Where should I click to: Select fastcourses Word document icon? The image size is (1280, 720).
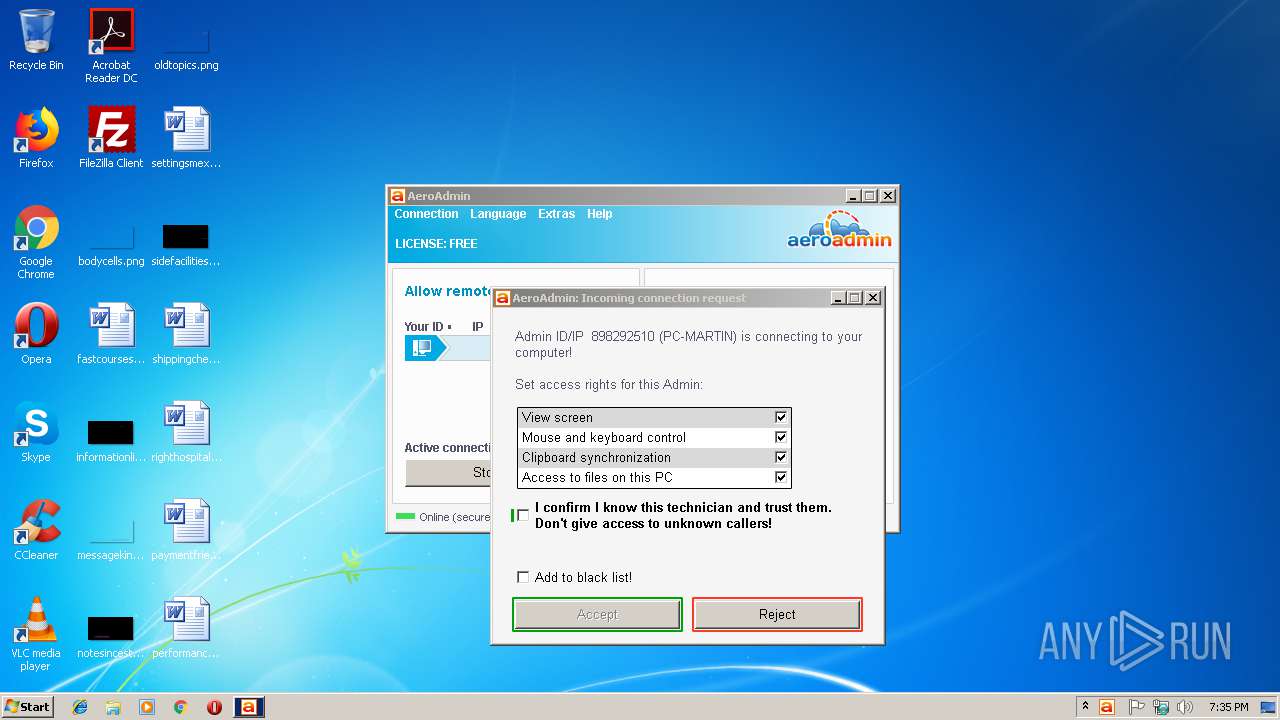111,334
